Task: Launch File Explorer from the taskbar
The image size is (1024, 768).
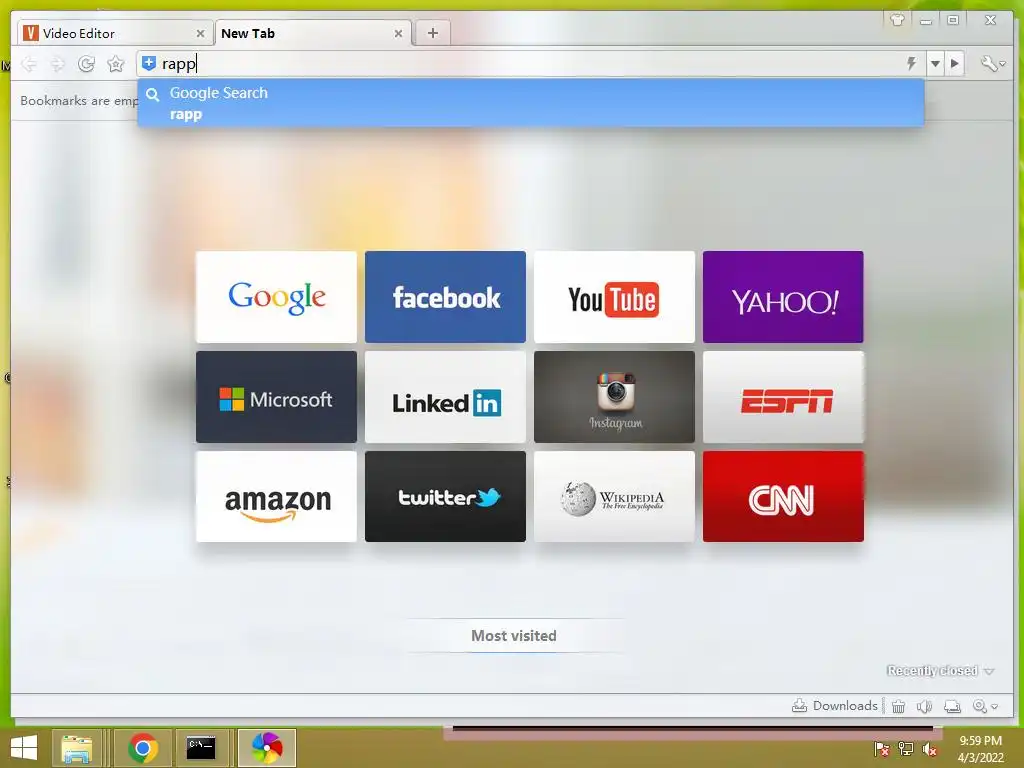Action: tap(76, 748)
